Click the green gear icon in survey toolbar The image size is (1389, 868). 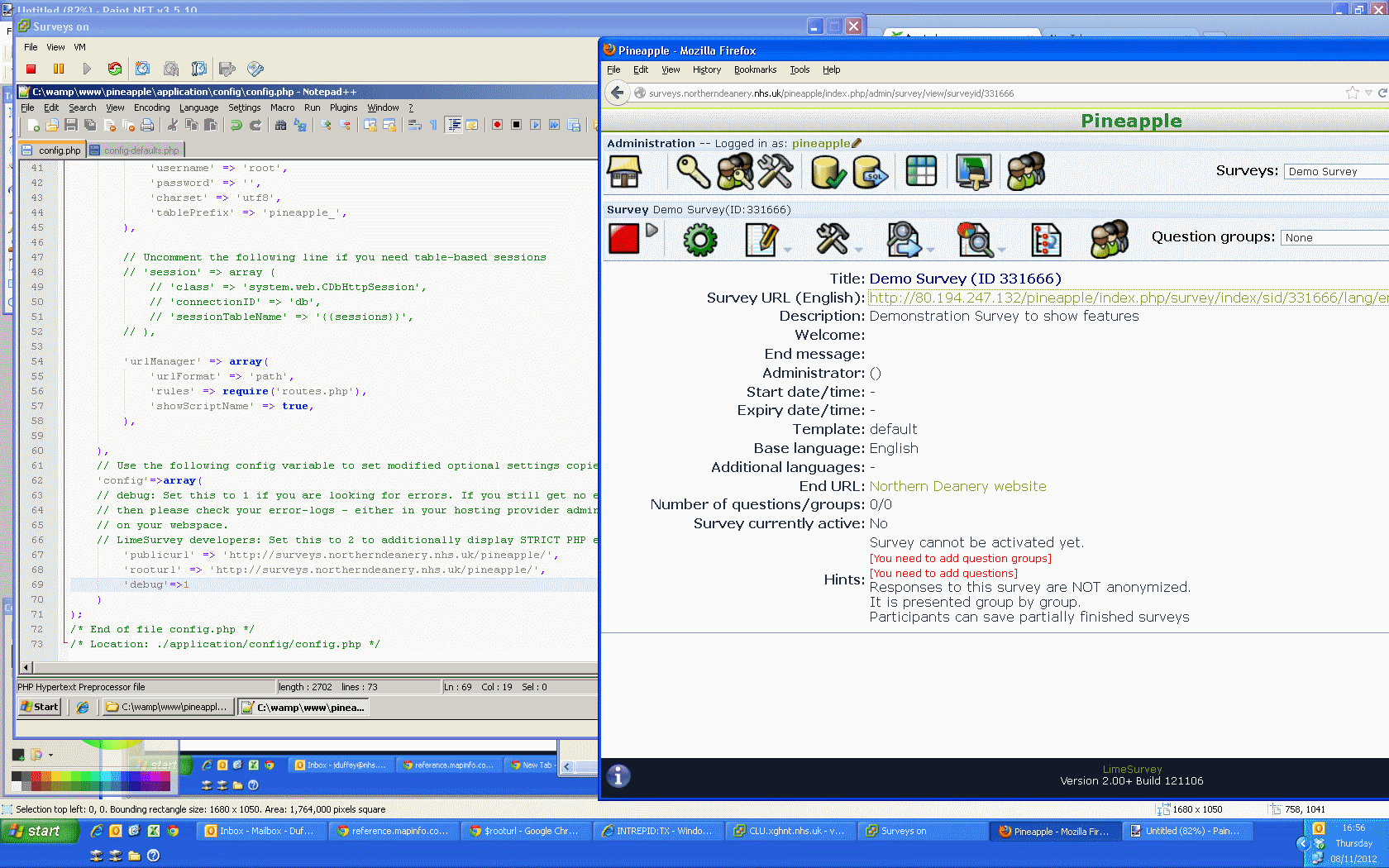(x=699, y=240)
